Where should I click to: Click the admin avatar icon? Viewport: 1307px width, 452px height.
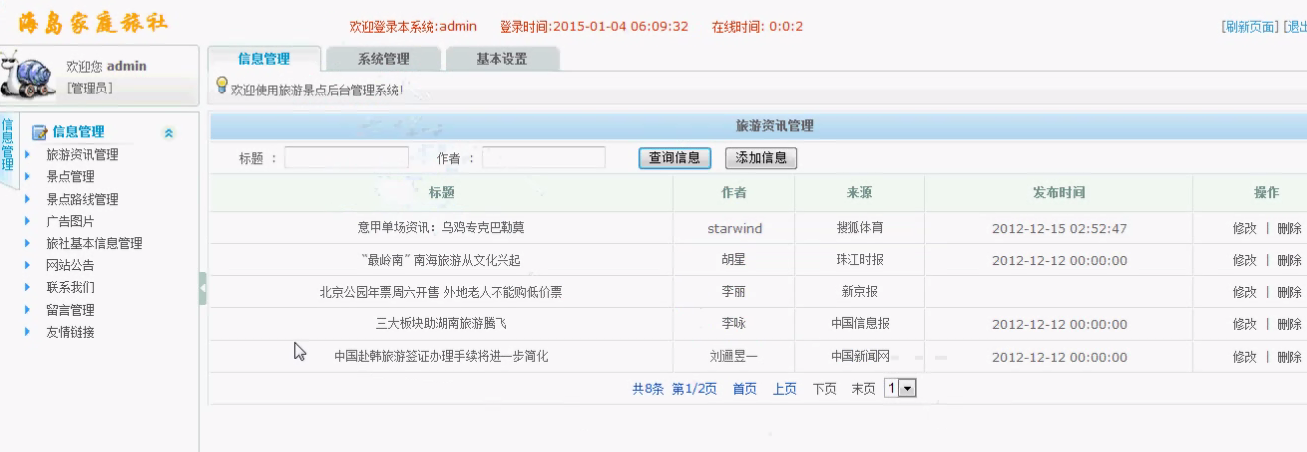(29, 75)
